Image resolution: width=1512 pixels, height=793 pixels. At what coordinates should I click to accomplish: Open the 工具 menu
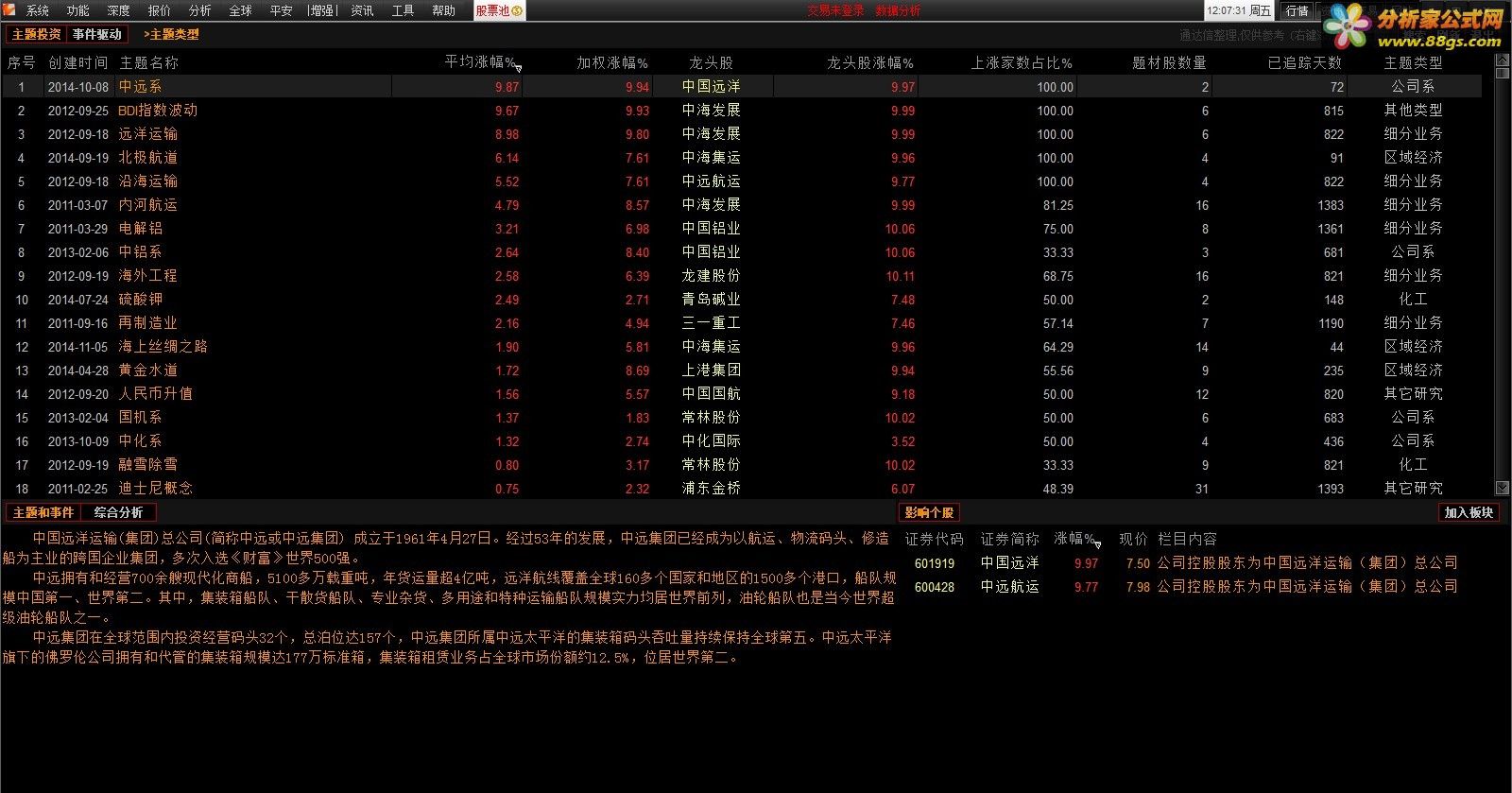(x=404, y=10)
